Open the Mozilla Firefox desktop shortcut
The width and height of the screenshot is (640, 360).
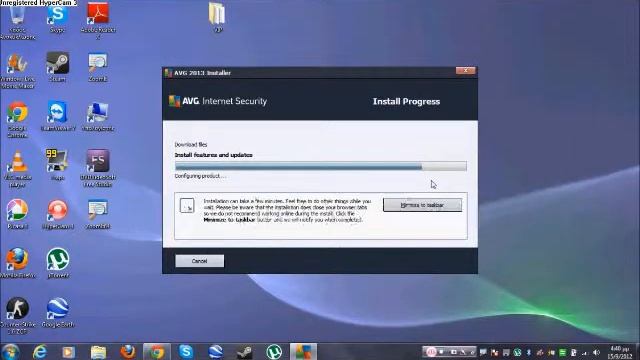(17, 263)
